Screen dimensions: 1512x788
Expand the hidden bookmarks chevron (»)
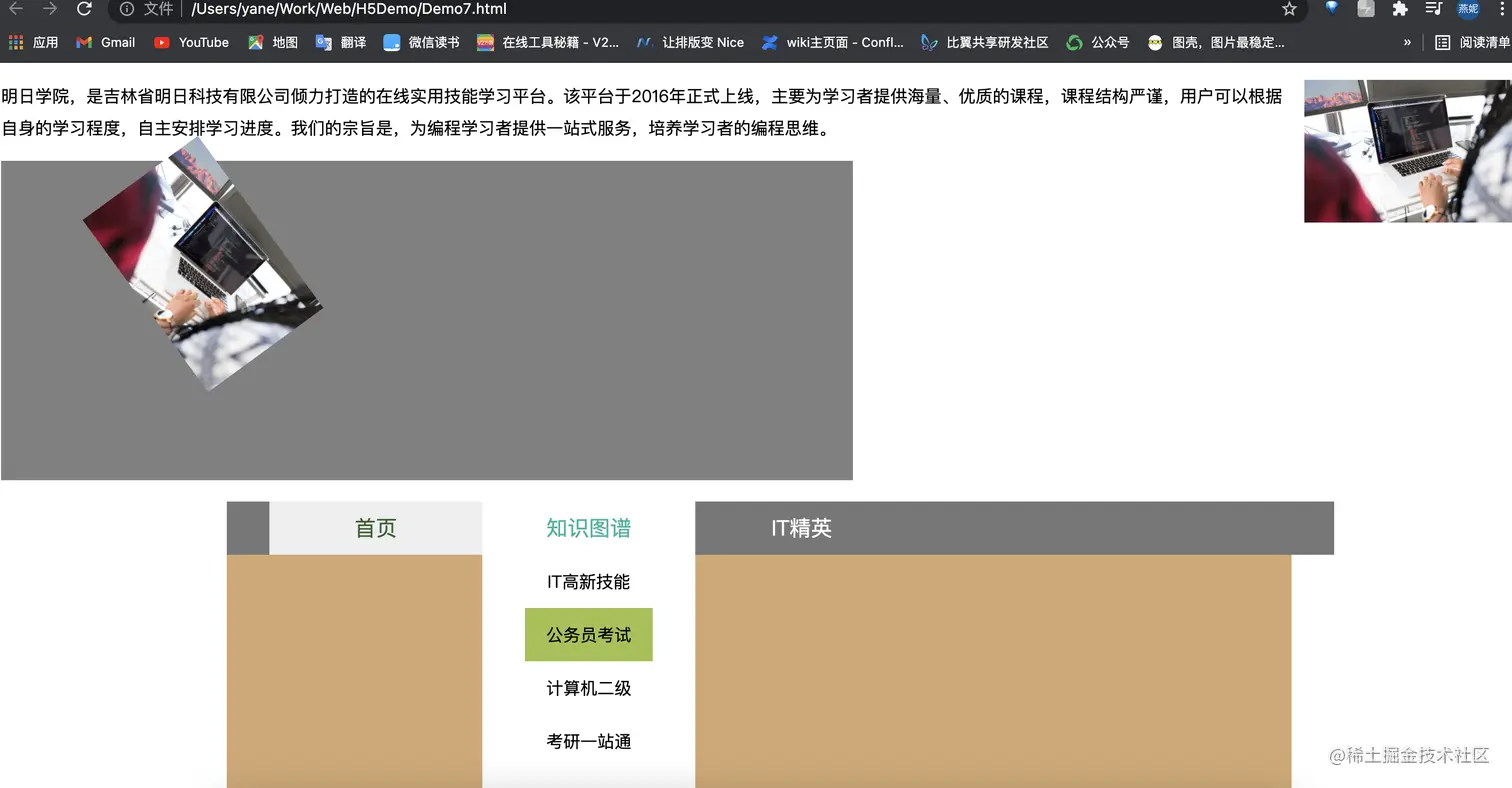click(x=1407, y=42)
